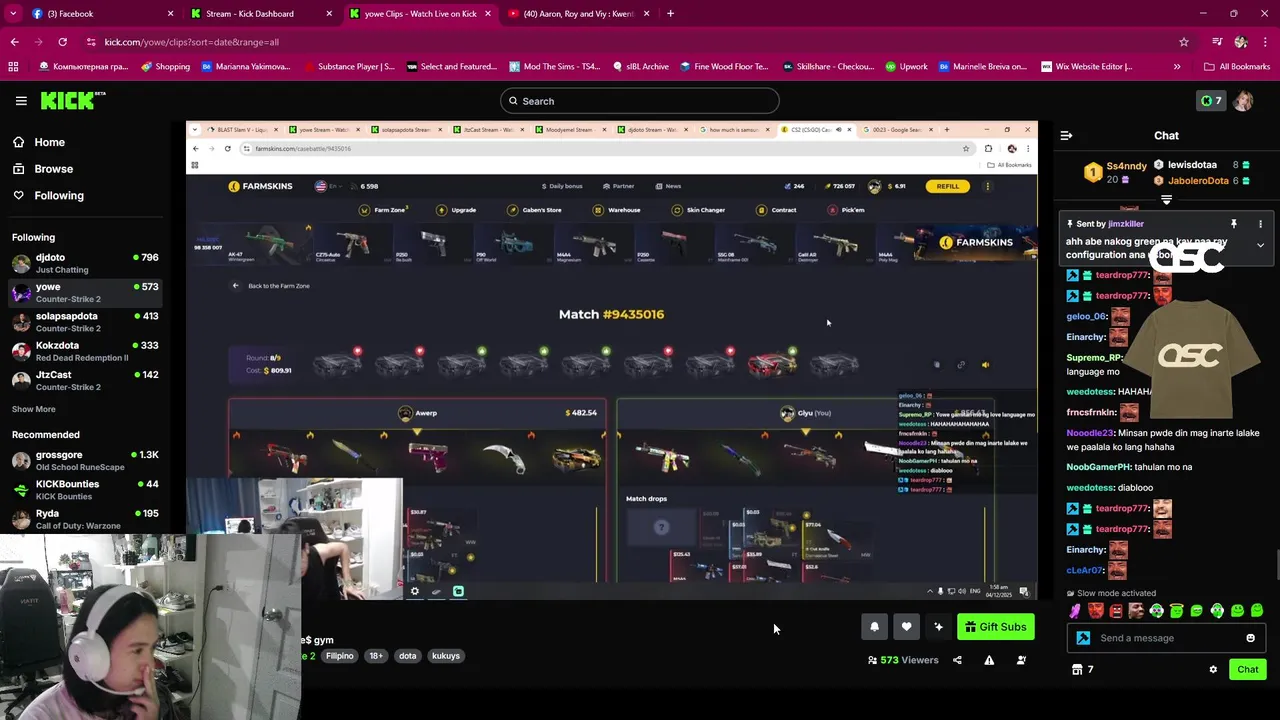Open the Kick profile avatar menu

pos(1243,101)
